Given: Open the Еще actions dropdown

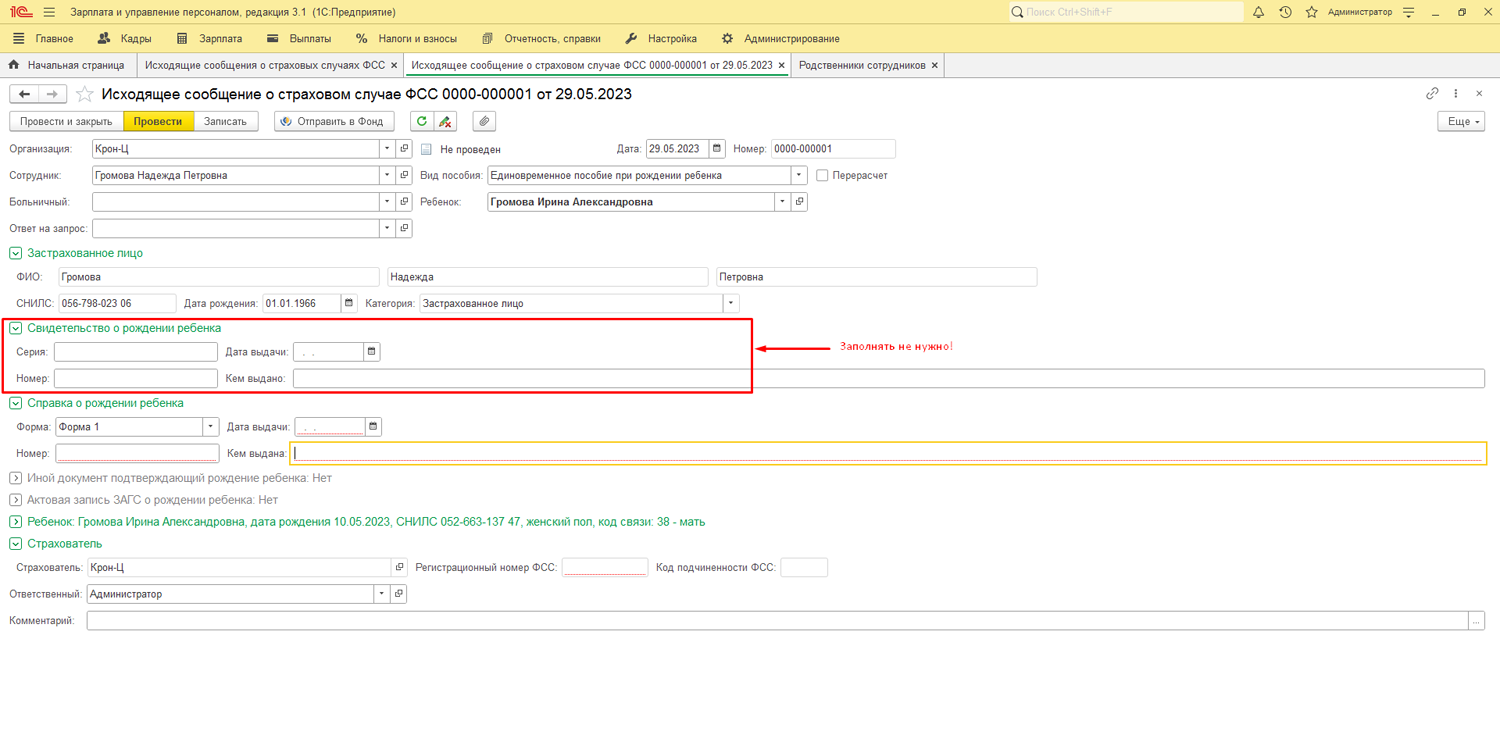Looking at the screenshot, I should (x=1460, y=122).
